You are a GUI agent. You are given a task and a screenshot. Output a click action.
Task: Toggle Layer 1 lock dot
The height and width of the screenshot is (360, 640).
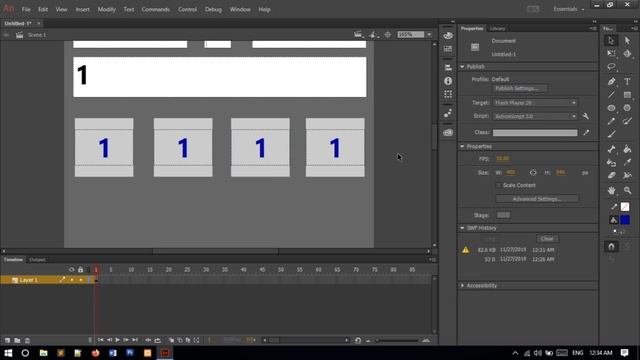click(x=81, y=280)
